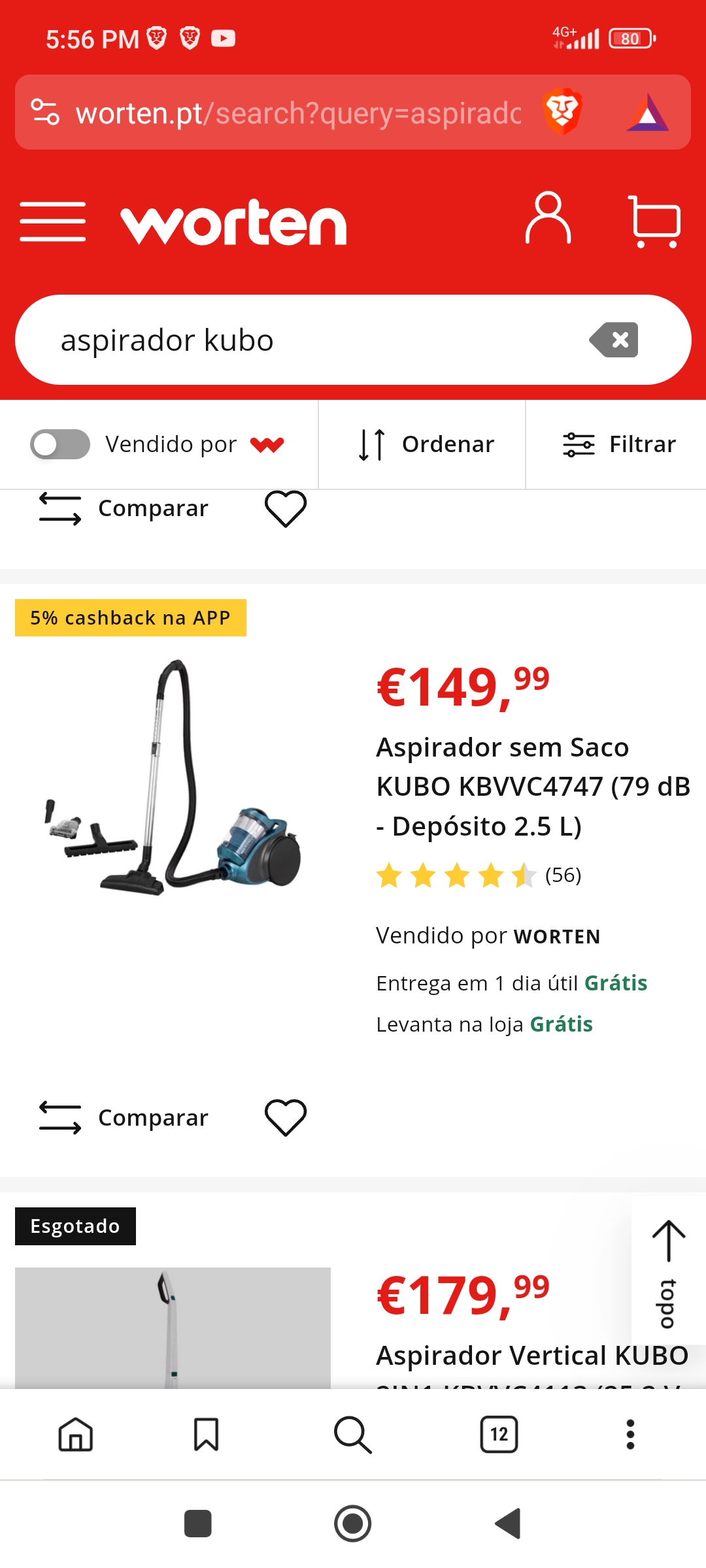Tap the heart icon on the top product
706x1568 pixels.
286,508
